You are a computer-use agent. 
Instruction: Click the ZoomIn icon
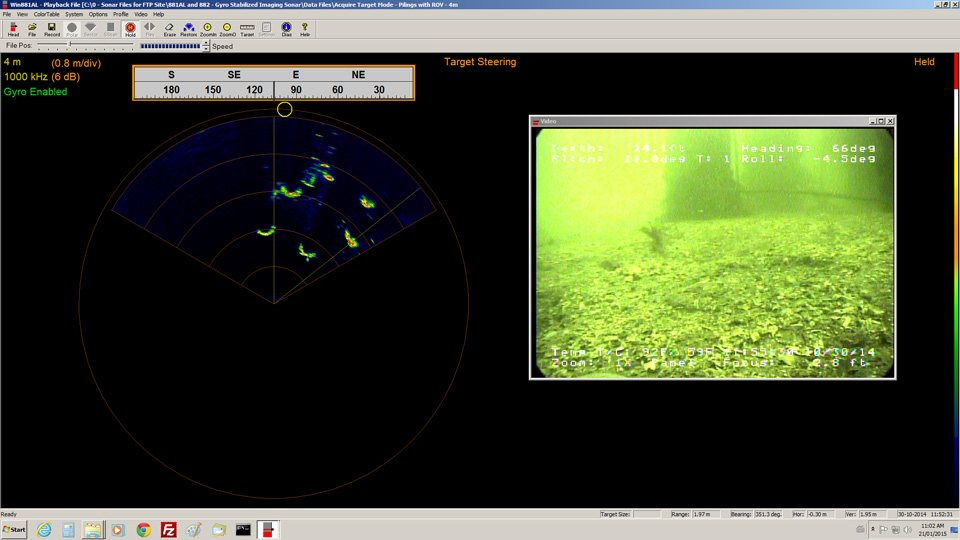pos(208,29)
